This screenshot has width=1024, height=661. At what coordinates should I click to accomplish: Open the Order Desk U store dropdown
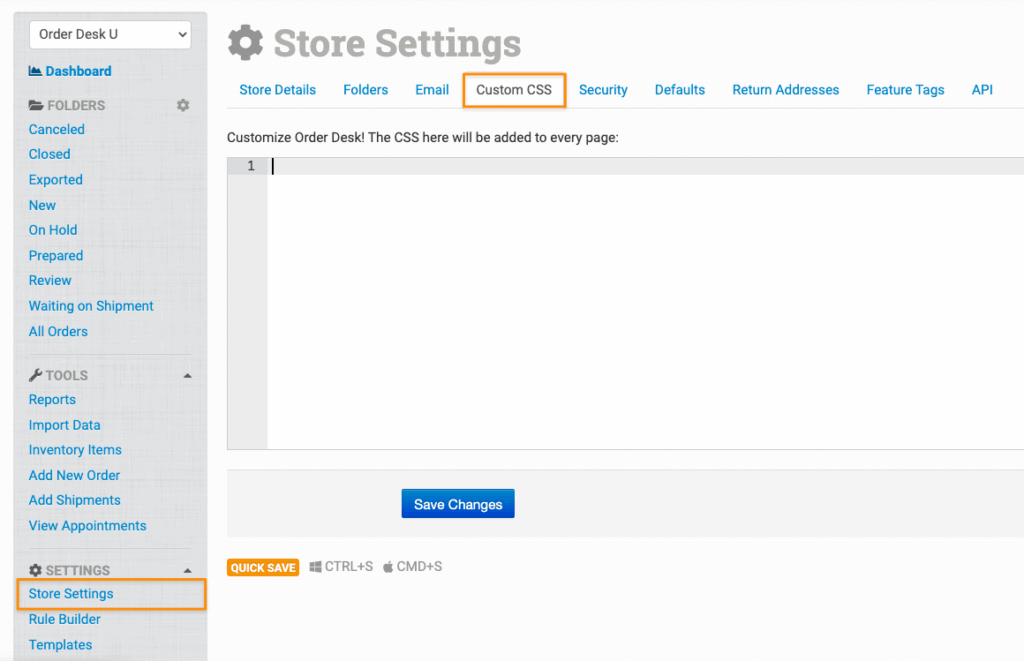pyautogui.click(x=110, y=34)
